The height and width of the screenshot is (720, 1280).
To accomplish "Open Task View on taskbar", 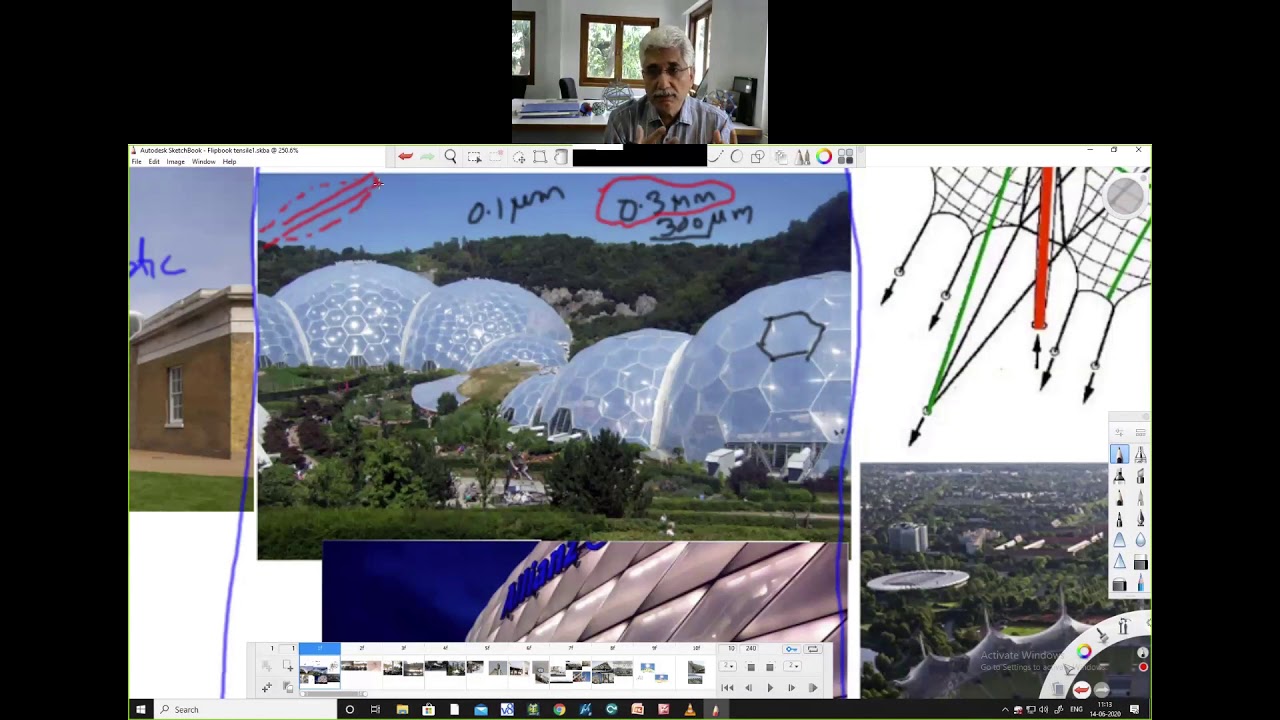I will tap(375, 710).
